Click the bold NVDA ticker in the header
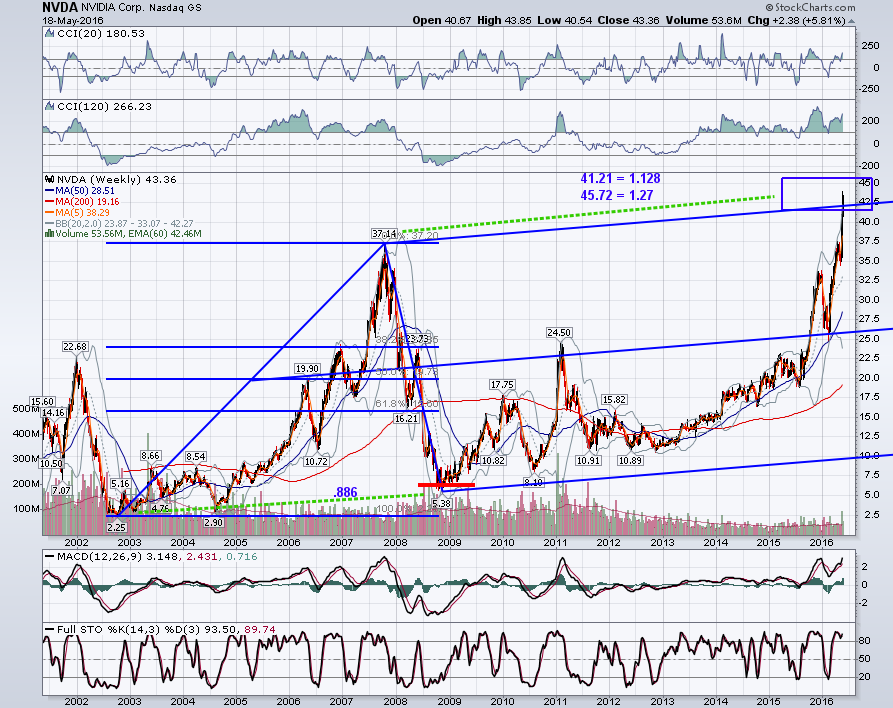Viewport: 893px width, 708px height. 60,7
